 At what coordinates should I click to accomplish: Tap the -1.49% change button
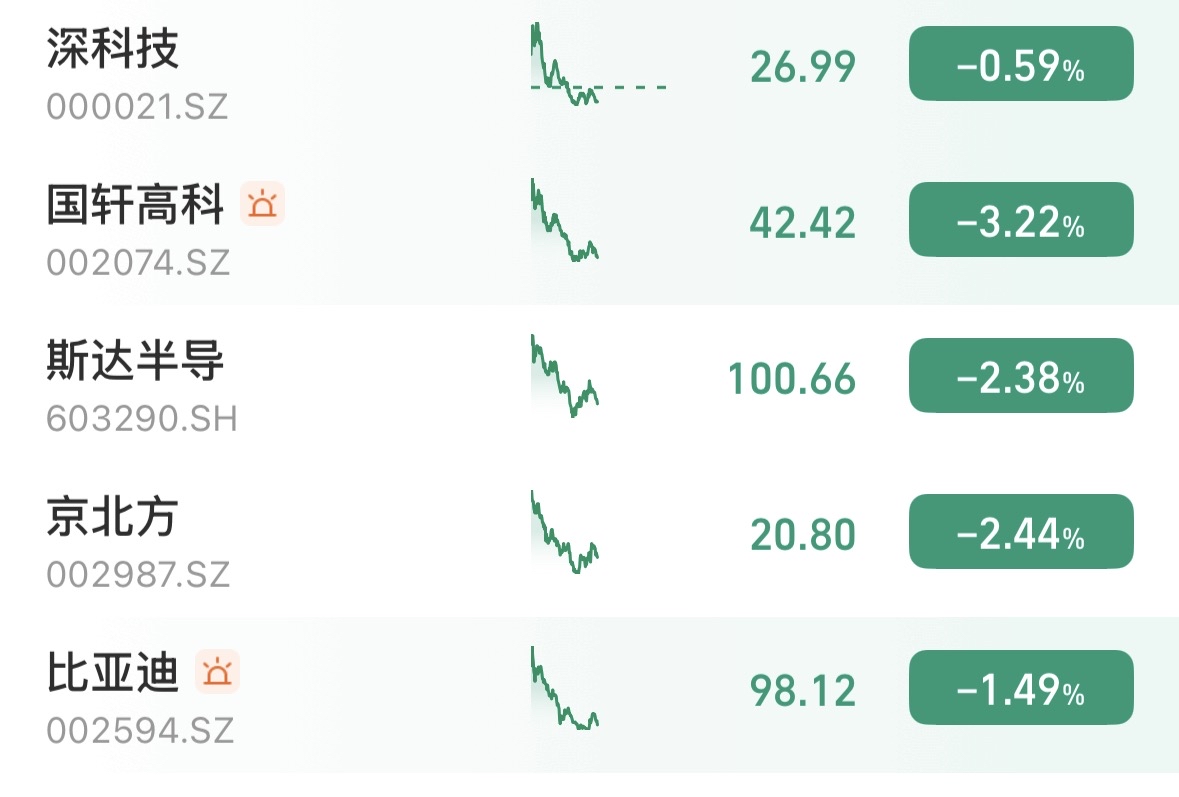[x=1020, y=690]
